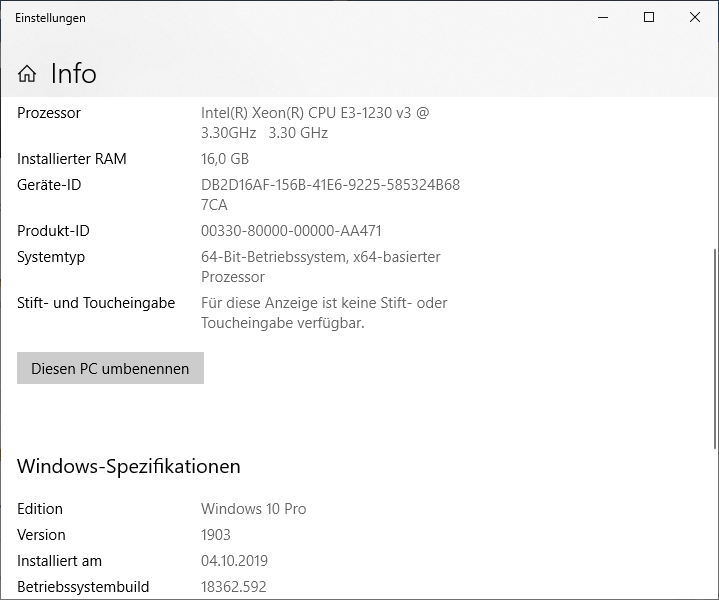Click the 64-Bit-Betriebssystem Systemtyp value

[320, 267]
